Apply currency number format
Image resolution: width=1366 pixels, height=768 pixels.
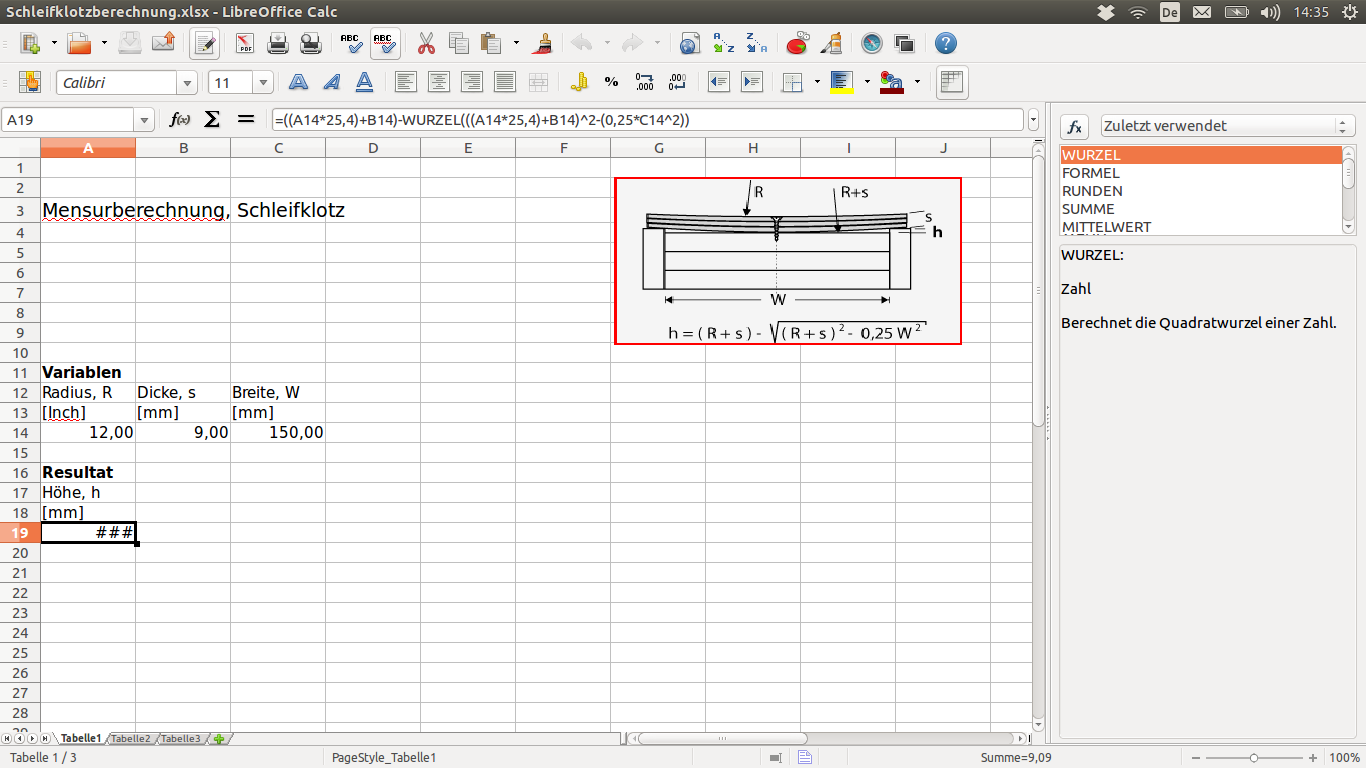point(579,83)
